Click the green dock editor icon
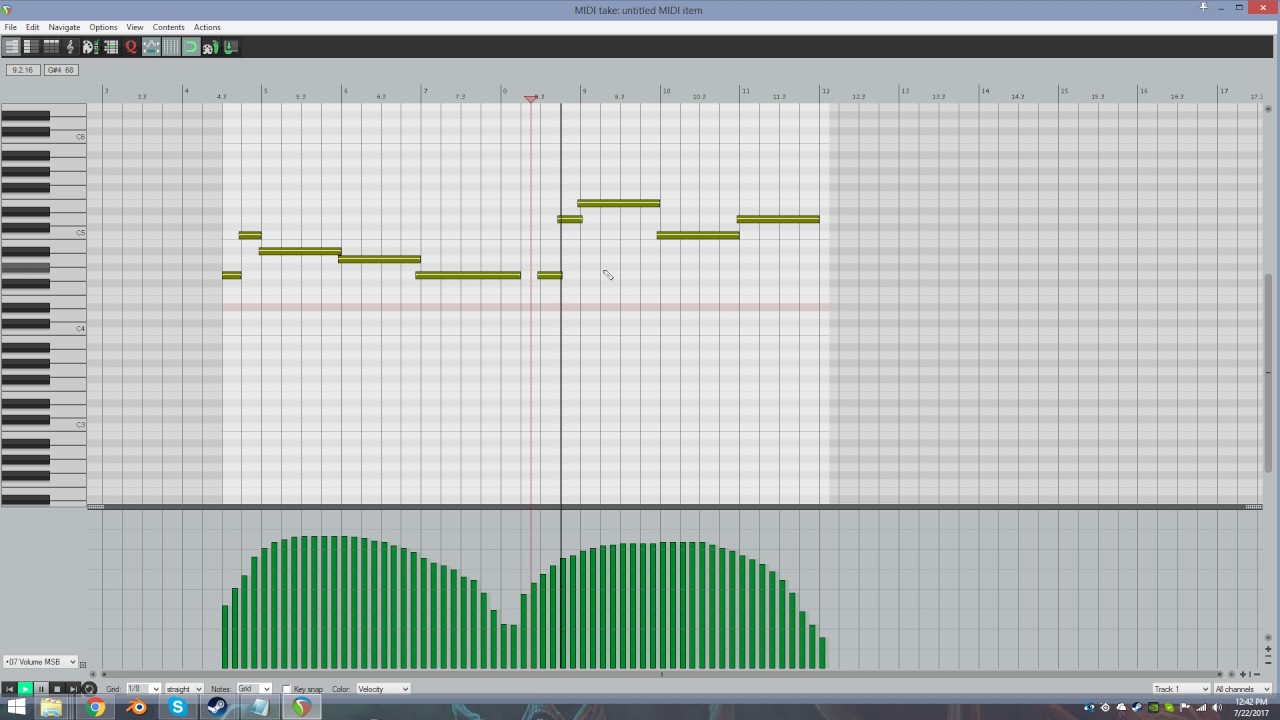This screenshot has width=1280, height=720. [230, 47]
